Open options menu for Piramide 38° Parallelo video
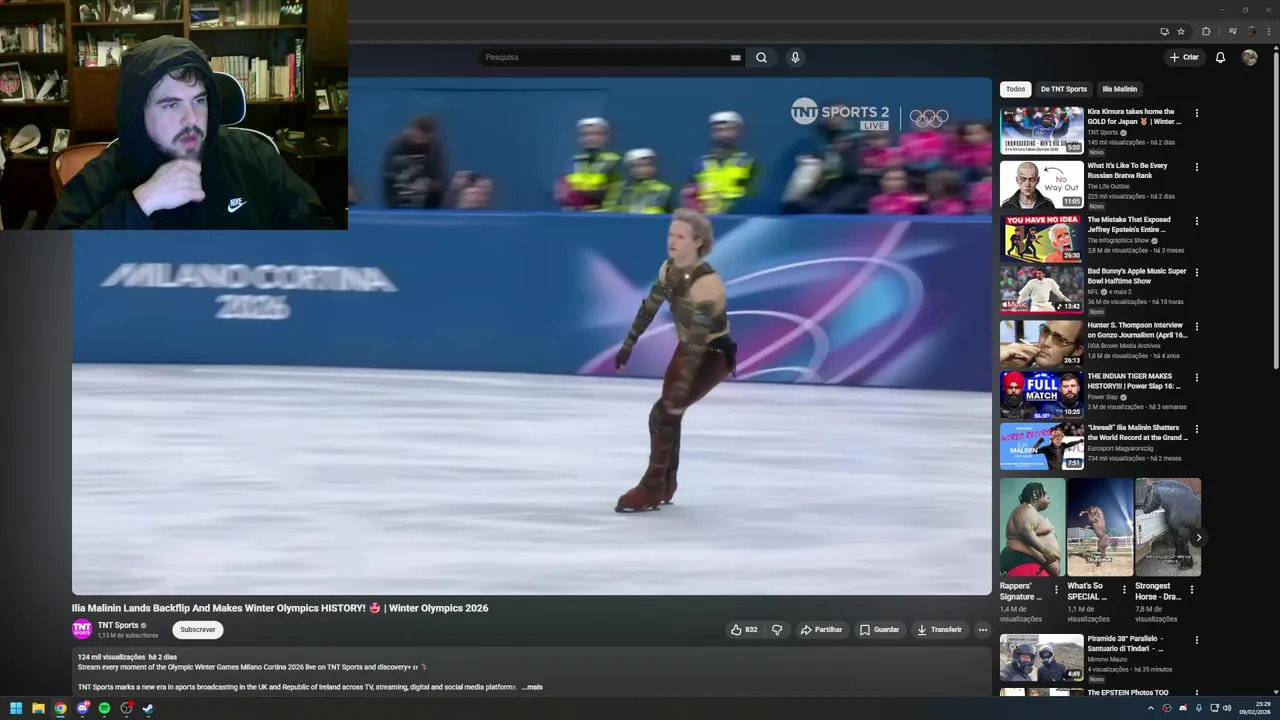 point(1196,640)
